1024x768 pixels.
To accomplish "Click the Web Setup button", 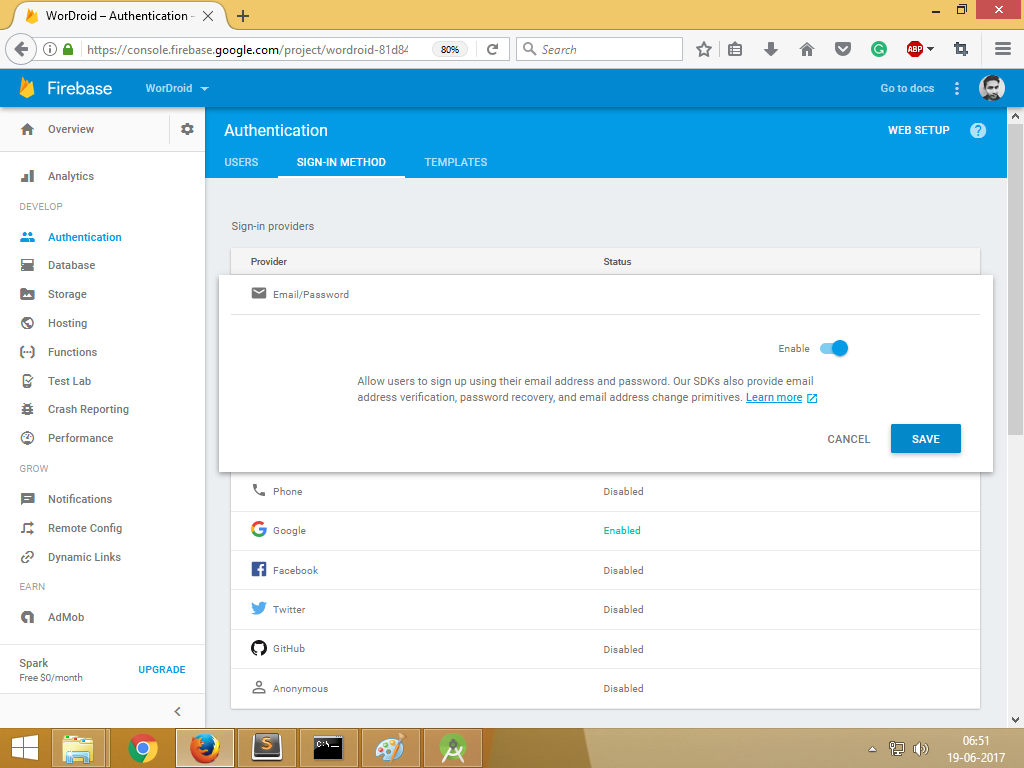I will point(918,130).
